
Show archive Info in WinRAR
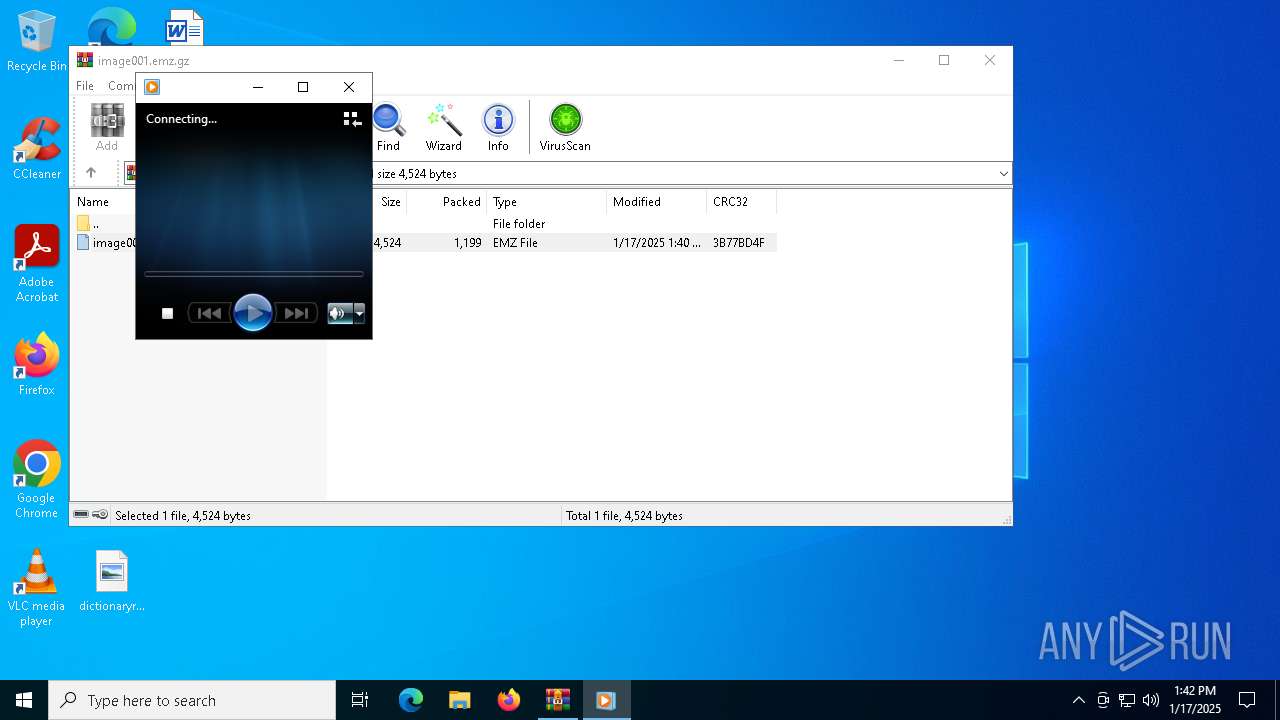click(x=498, y=128)
